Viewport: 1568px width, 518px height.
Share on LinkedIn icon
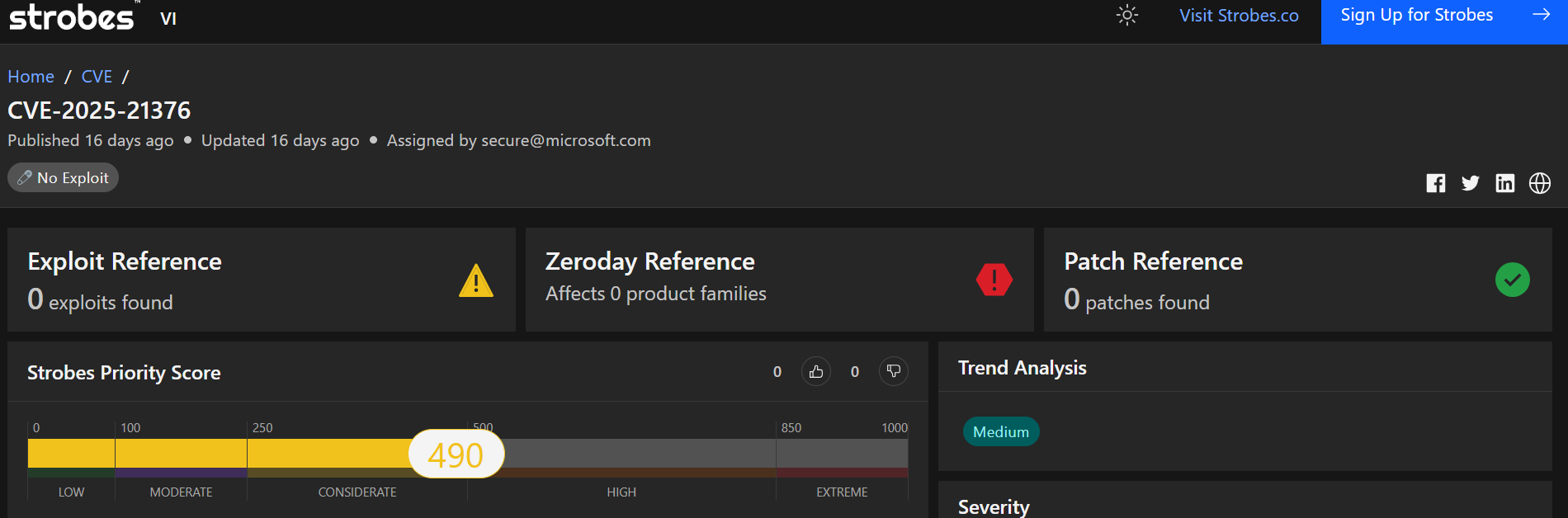(1505, 183)
